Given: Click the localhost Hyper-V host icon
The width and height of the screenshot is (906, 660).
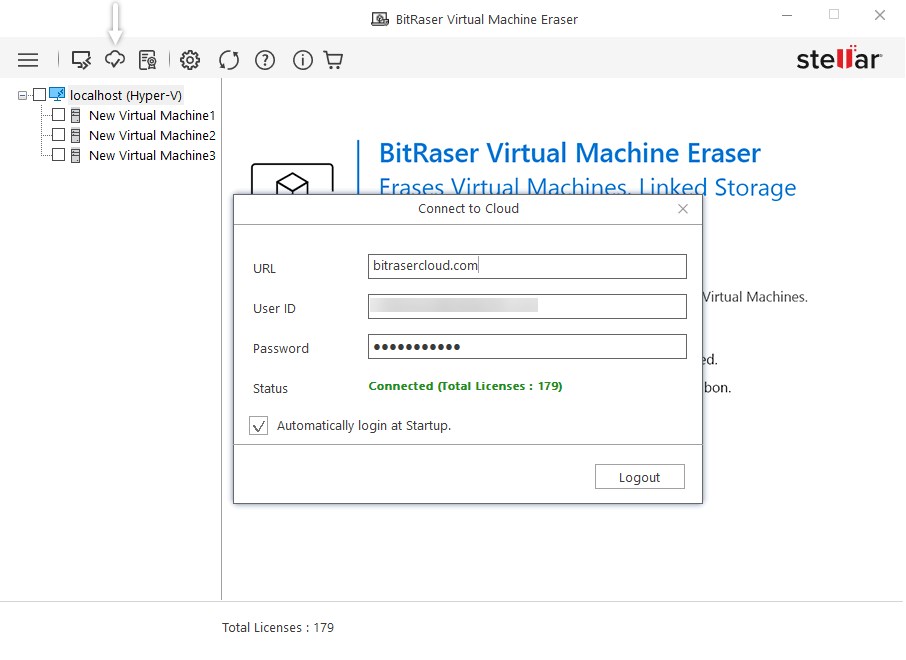Looking at the screenshot, I should tap(57, 94).
